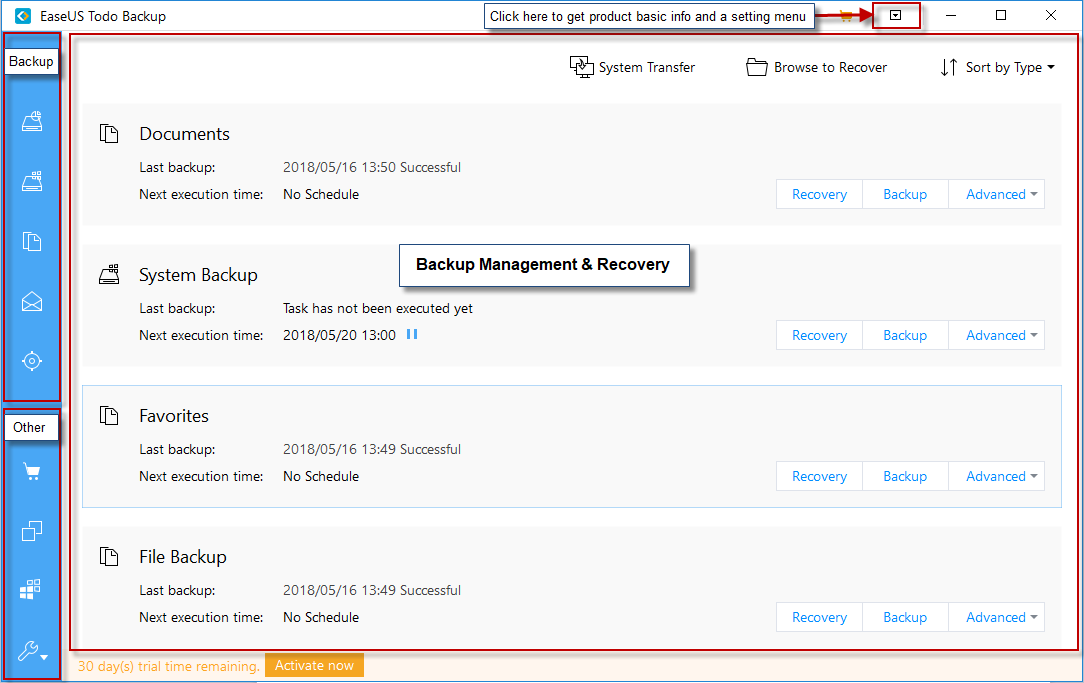Viewport: 1084px width, 683px height.
Task: Minimize the EaseUS Todo Backup window
Action: point(951,15)
